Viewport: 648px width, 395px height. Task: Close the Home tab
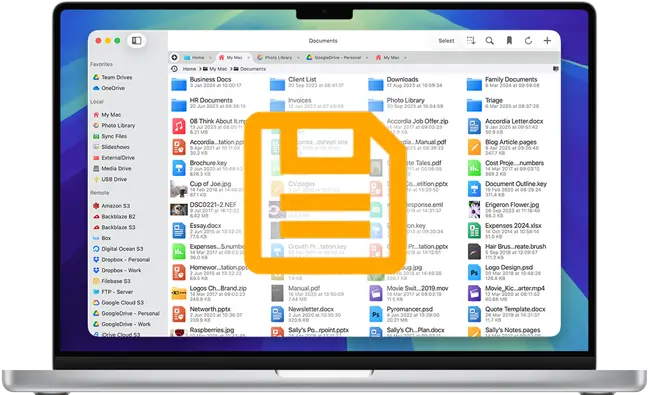210,57
